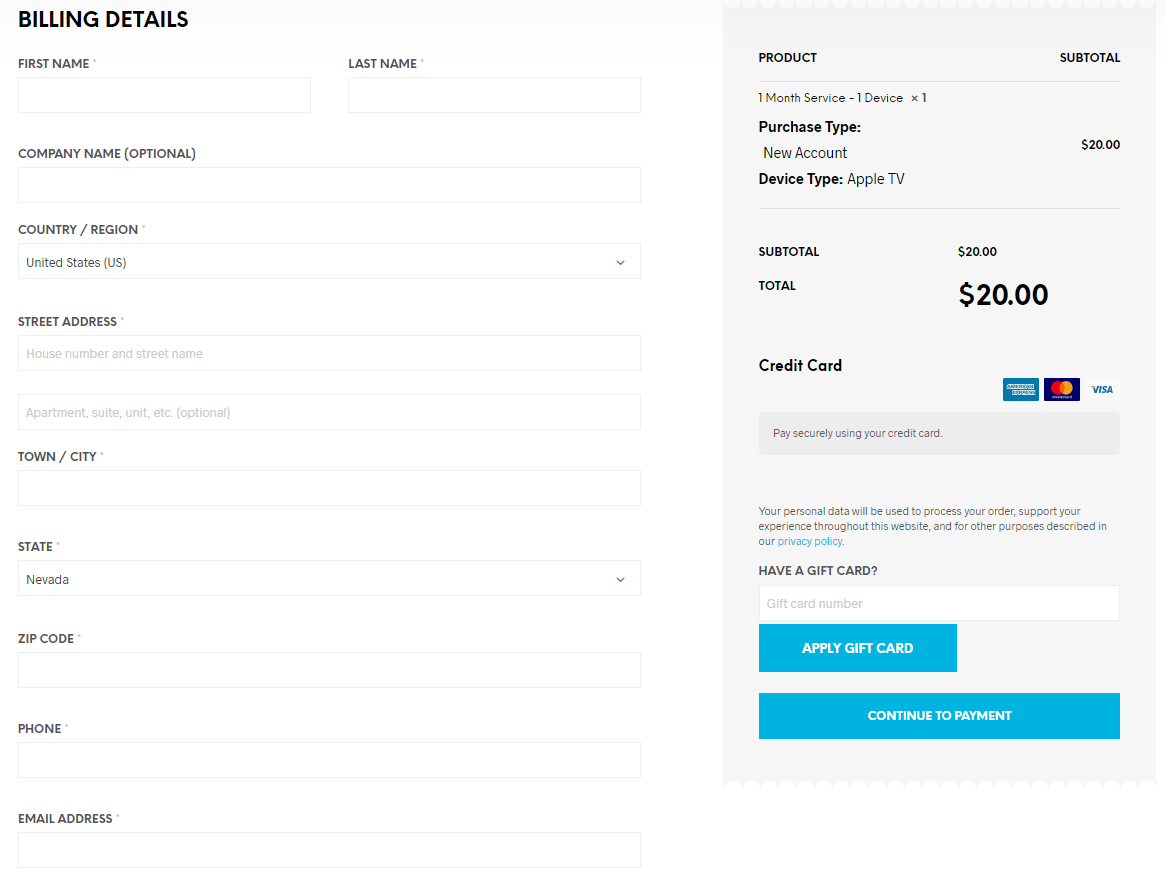Click the Country dropdown chevron arrow
Viewport: 1166px width, 874px height.
620,263
